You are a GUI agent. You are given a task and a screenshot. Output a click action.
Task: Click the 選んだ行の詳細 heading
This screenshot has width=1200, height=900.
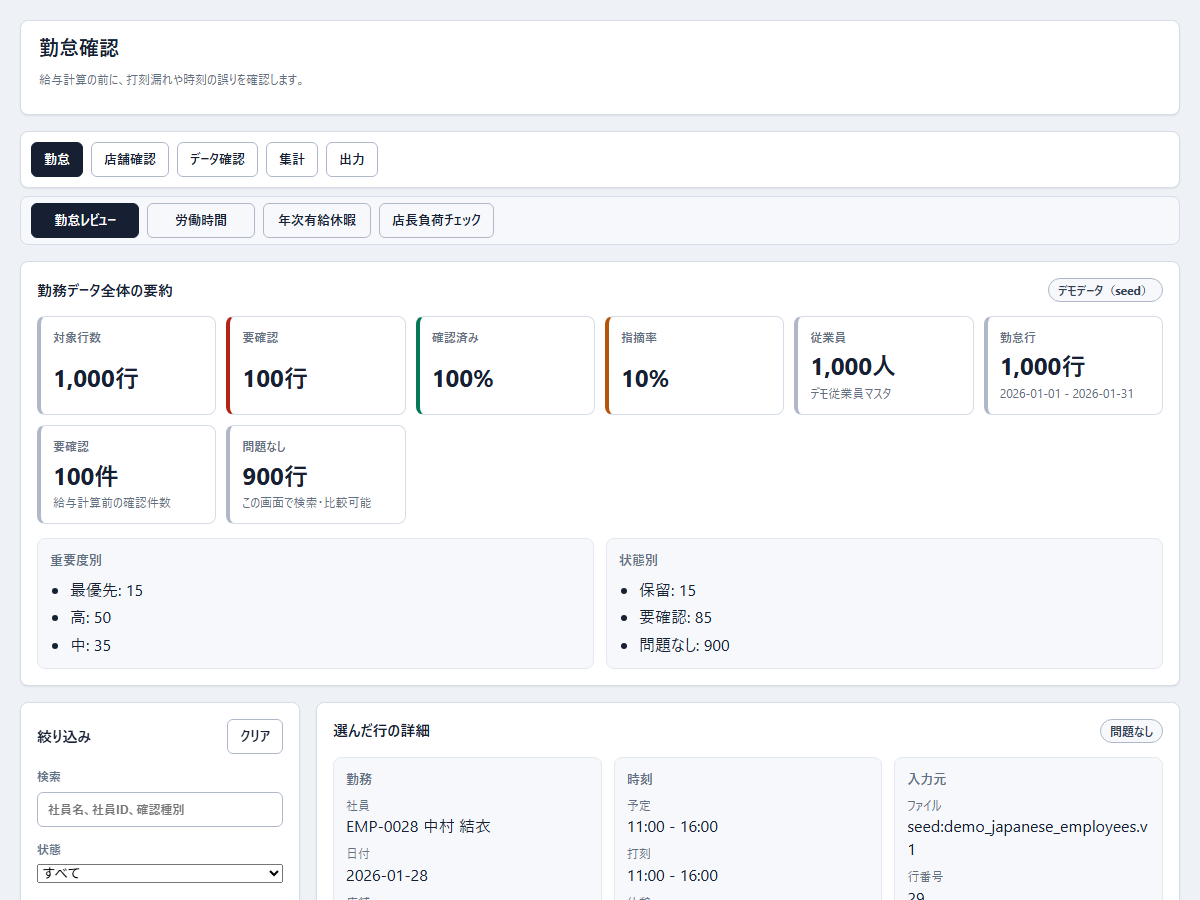click(381, 731)
